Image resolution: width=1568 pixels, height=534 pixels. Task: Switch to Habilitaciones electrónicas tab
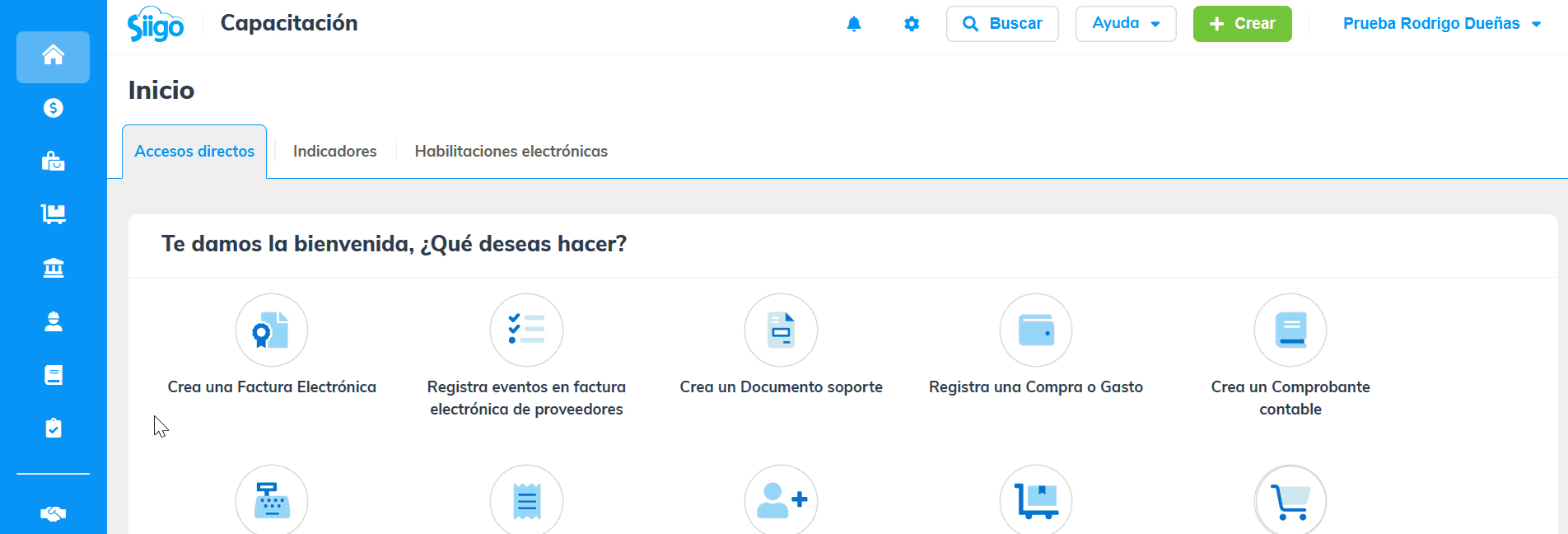(511, 152)
